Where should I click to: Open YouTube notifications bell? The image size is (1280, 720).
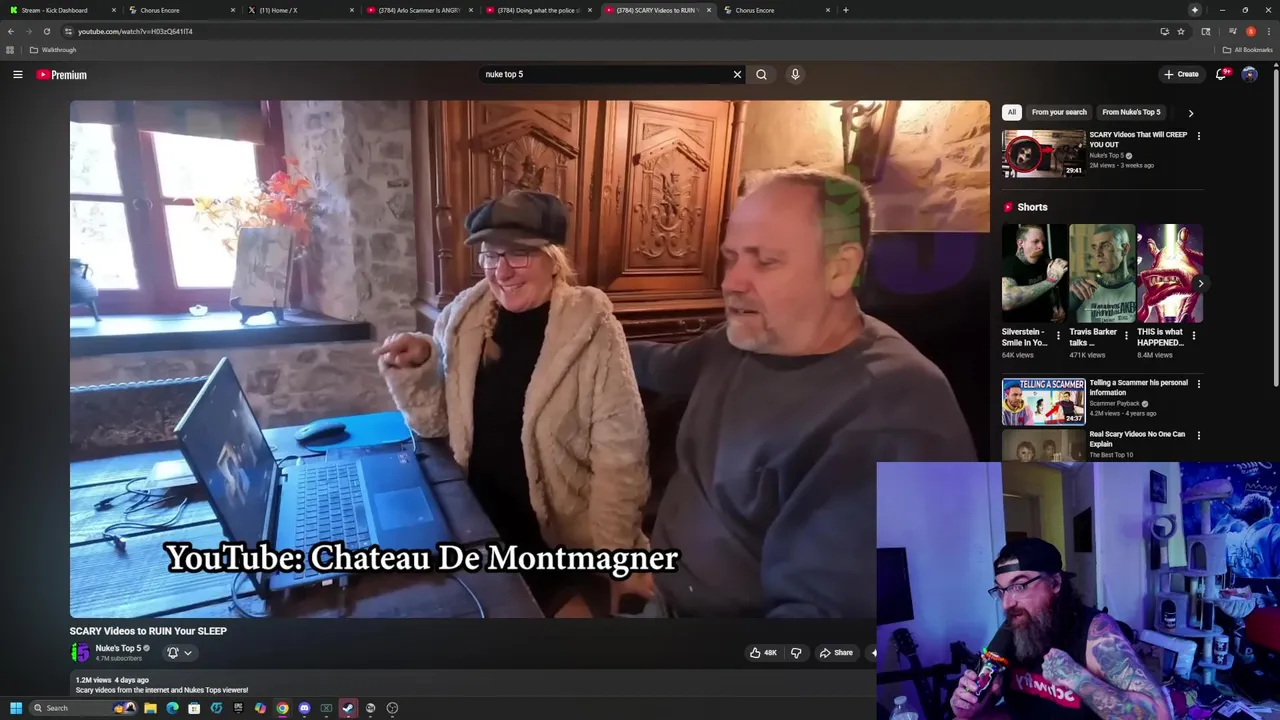pos(1221,74)
